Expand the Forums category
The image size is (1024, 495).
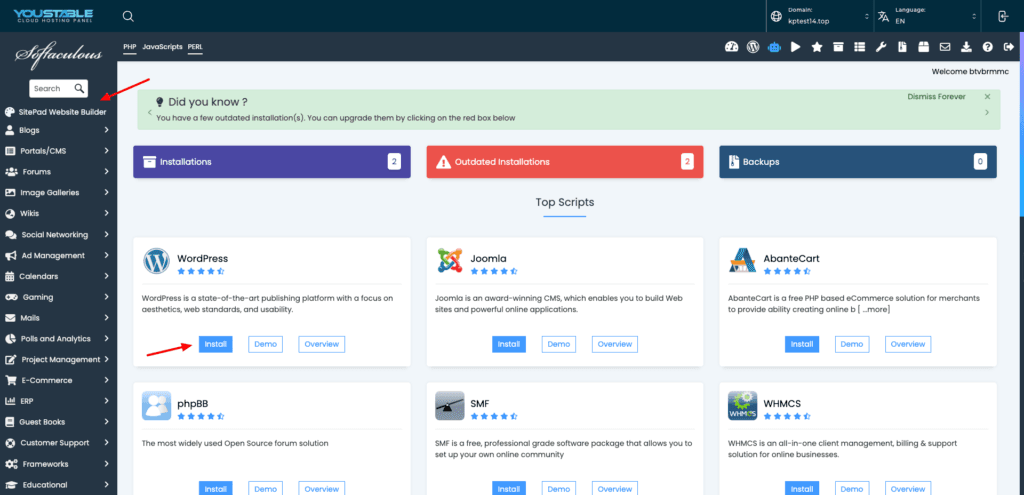(x=58, y=172)
